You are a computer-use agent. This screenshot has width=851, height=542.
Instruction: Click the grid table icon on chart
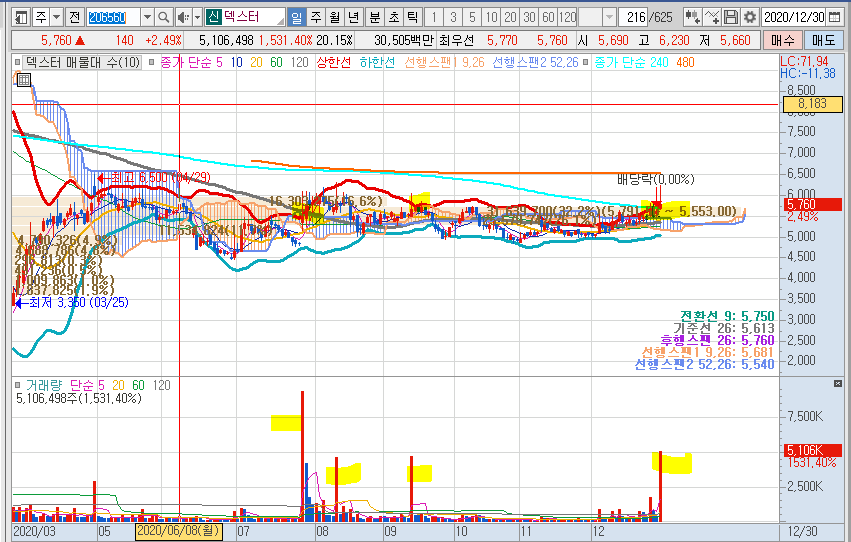pos(23,80)
